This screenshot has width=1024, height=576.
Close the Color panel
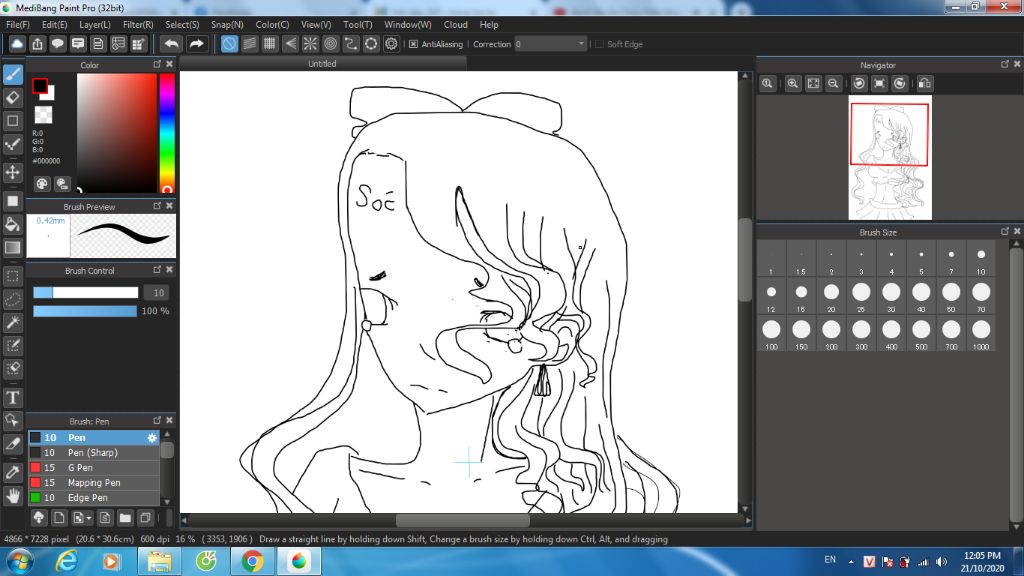pos(170,64)
